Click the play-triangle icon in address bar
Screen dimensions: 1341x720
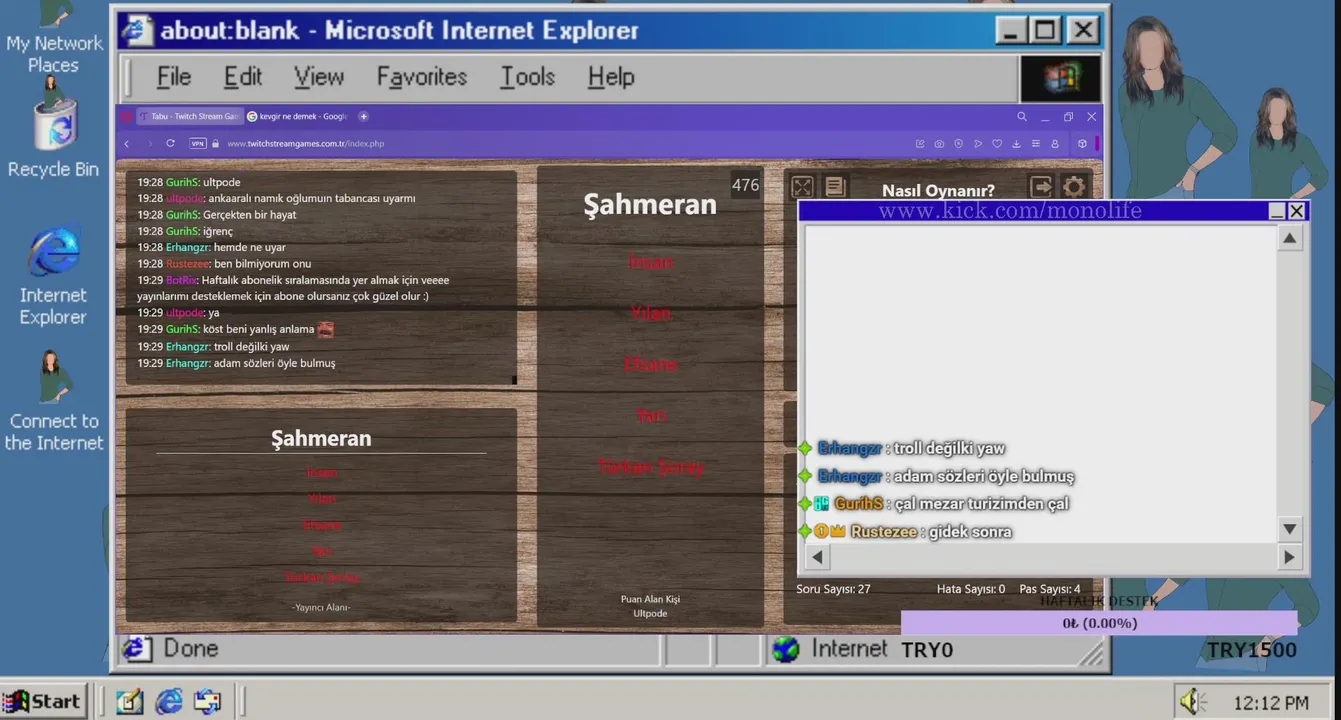978,144
